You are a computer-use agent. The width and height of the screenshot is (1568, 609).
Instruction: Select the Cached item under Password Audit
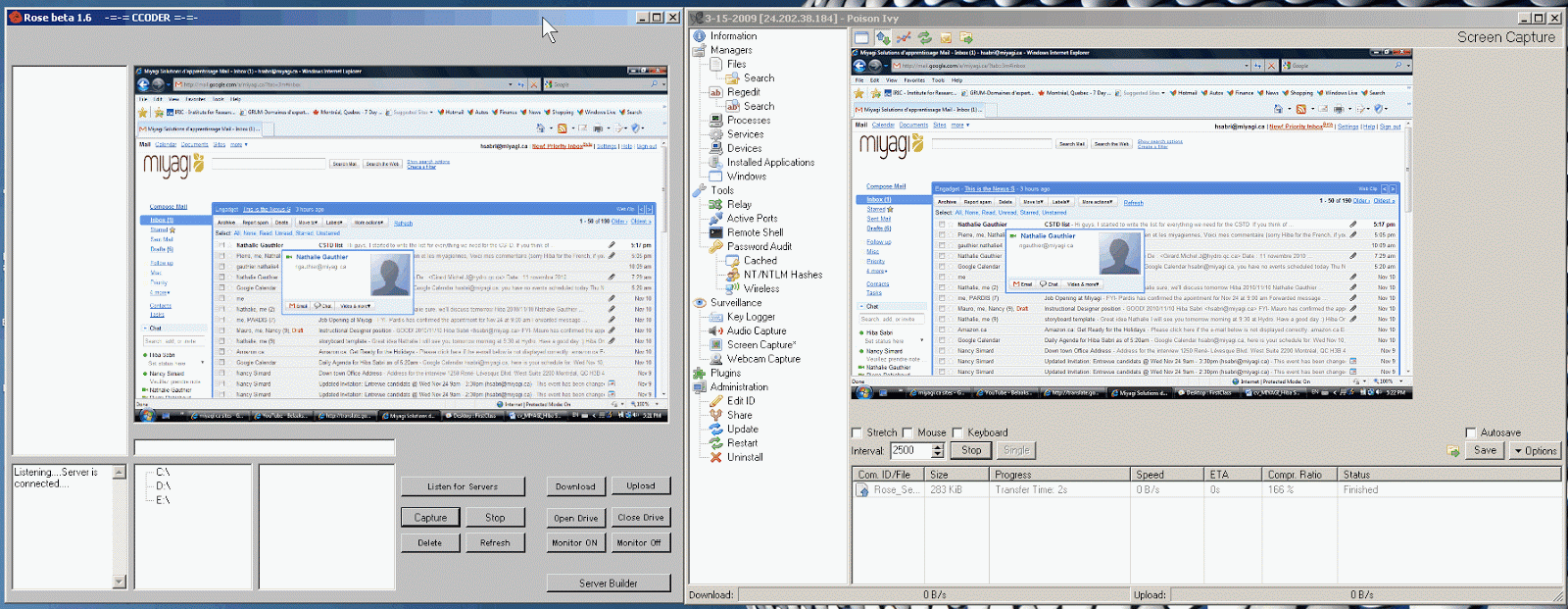(760, 261)
